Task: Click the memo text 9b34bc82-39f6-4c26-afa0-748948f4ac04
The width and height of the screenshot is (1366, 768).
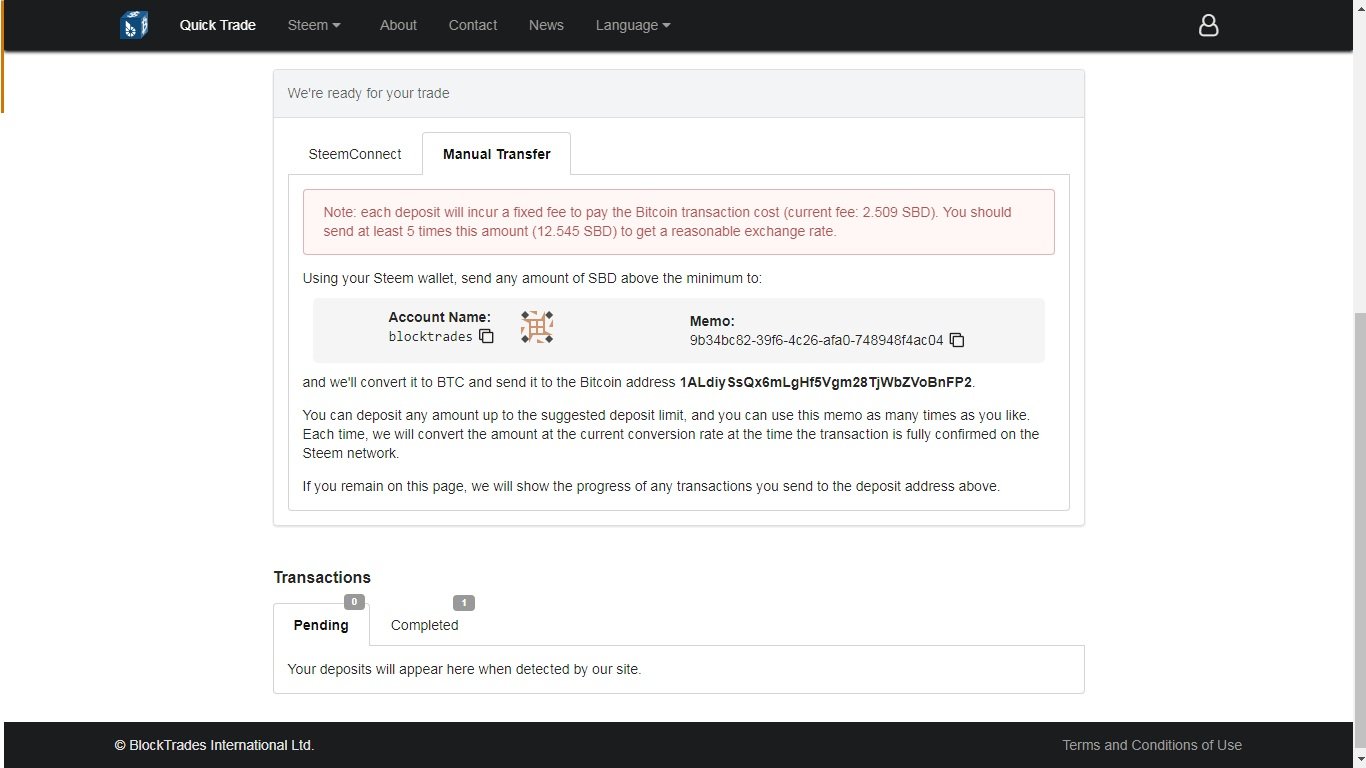Action: click(x=817, y=340)
